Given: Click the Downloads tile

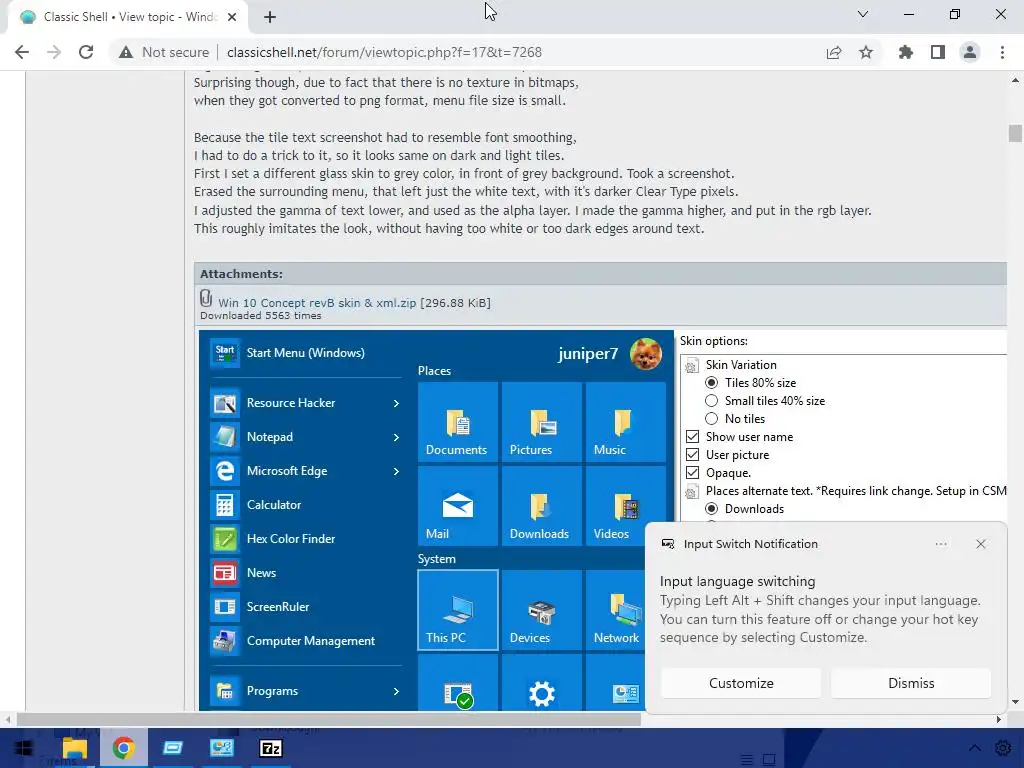Looking at the screenshot, I should [541, 506].
